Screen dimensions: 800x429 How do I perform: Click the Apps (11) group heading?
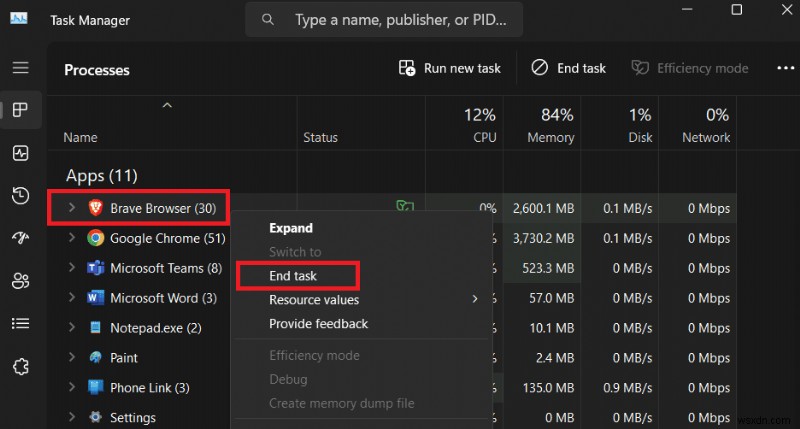(x=102, y=176)
